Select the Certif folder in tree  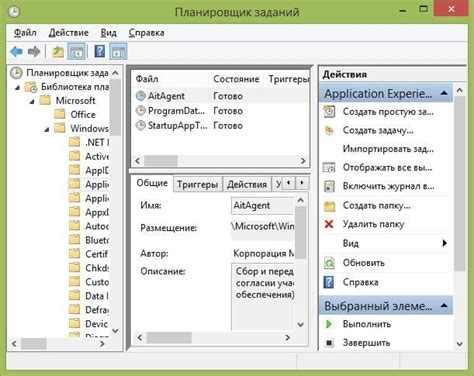(89, 254)
